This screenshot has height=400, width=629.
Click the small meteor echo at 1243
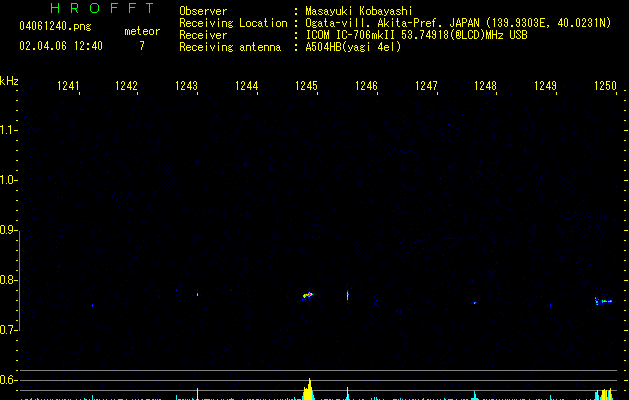pyautogui.click(x=197, y=294)
